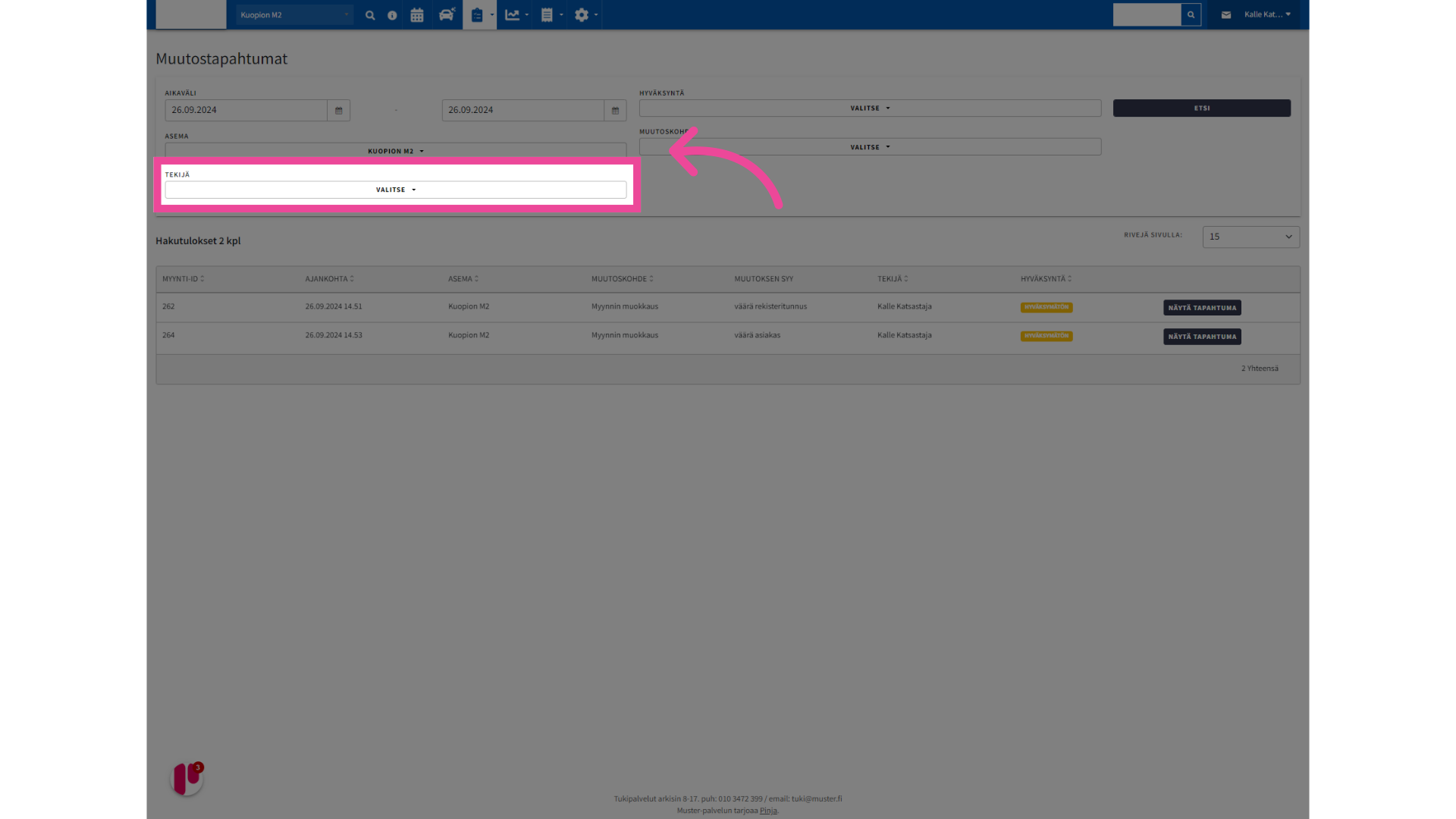Click the top-right search button icon
Viewport: 1456px width, 819px height.
(1191, 14)
